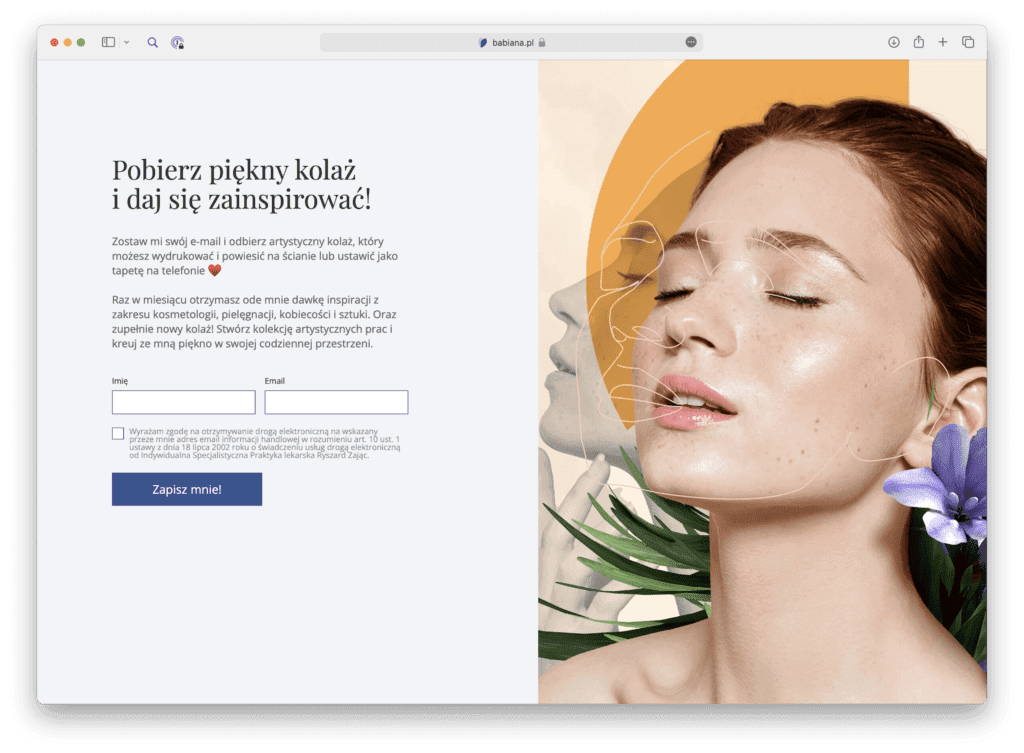Toggle the Safari sidebar icon

click(108, 42)
